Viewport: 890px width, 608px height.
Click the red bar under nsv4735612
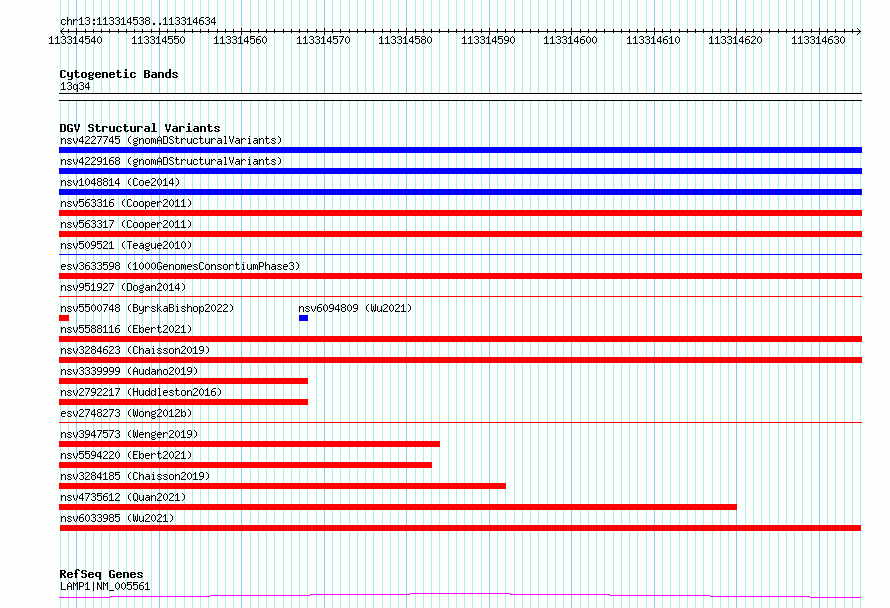pos(398,507)
